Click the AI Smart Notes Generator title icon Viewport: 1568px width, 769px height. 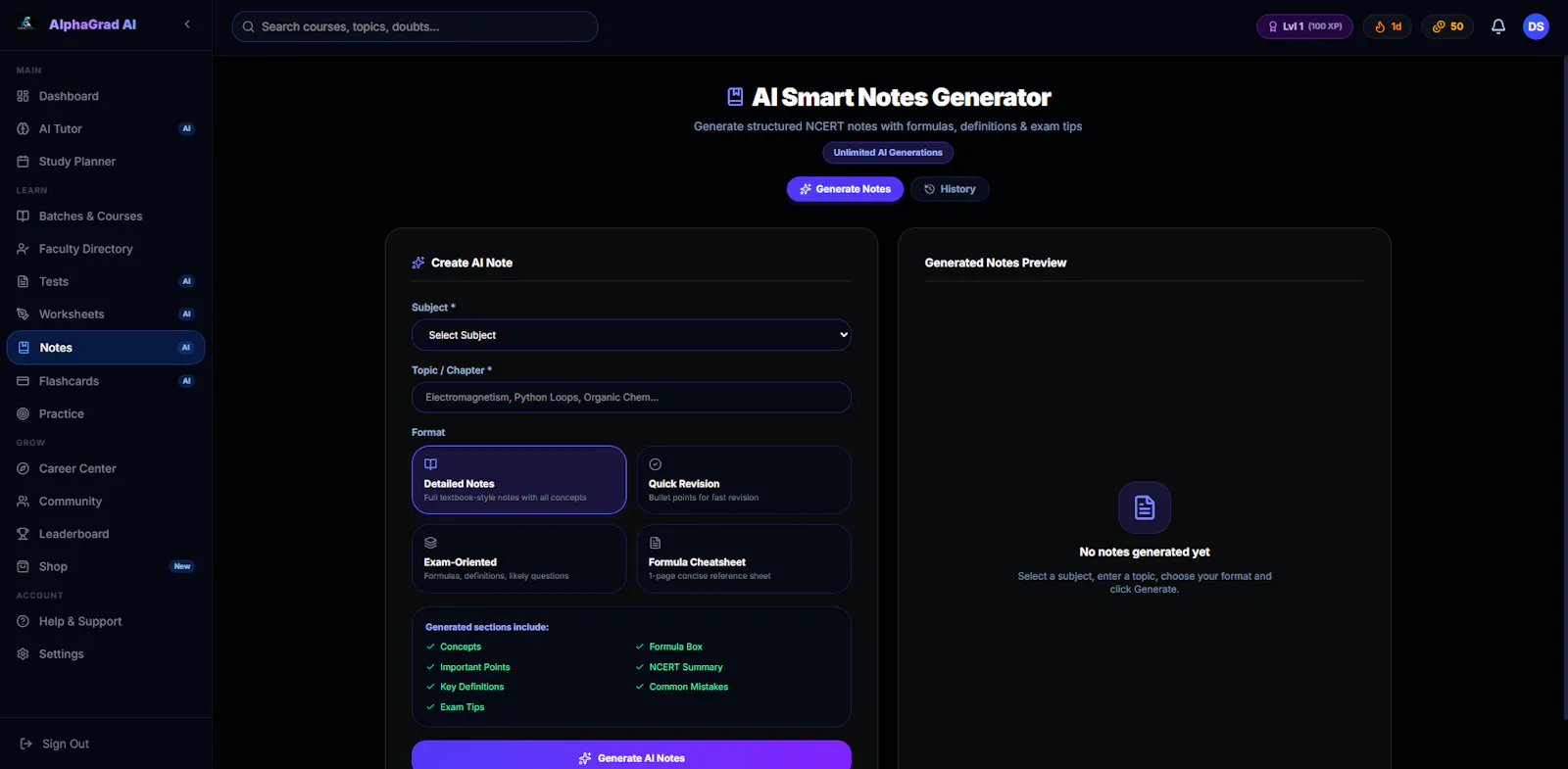(x=735, y=97)
